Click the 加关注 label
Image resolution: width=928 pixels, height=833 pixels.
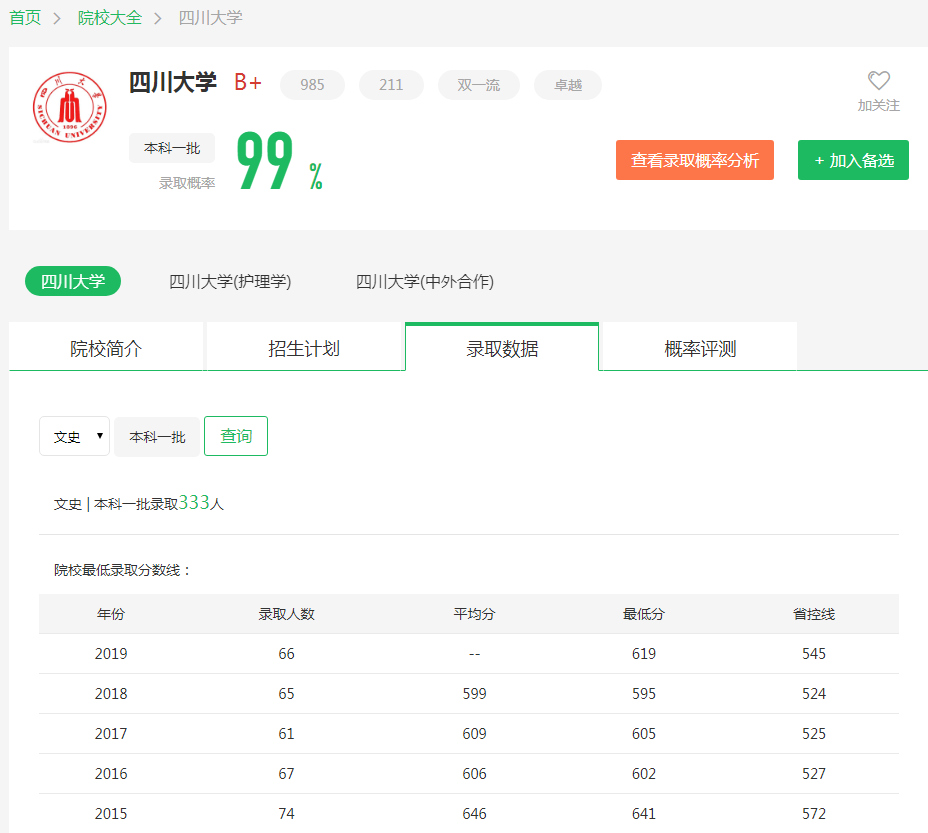(879, 105)
